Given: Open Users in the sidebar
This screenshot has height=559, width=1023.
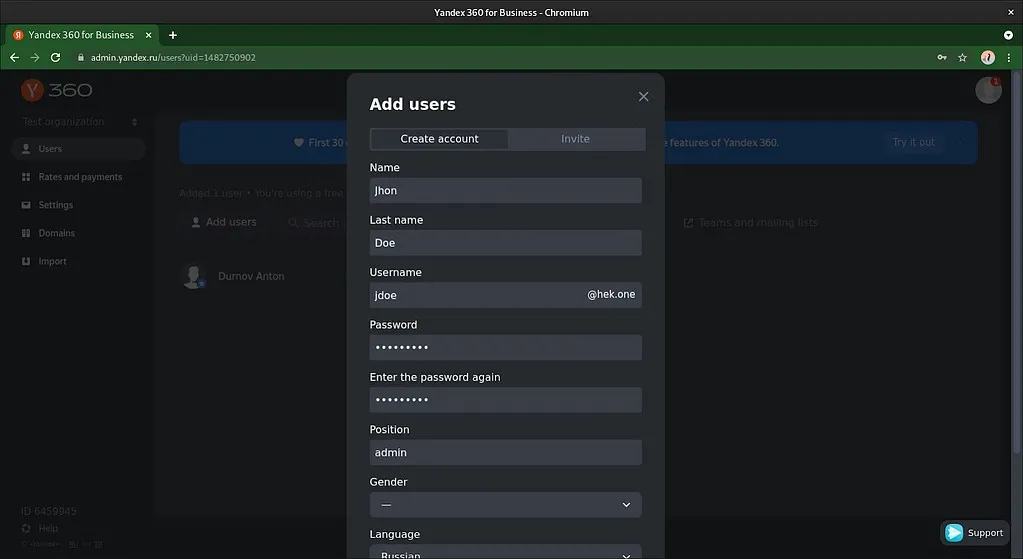Looking at the screenshot, I should pyautogui.click(x=78, y=149).
